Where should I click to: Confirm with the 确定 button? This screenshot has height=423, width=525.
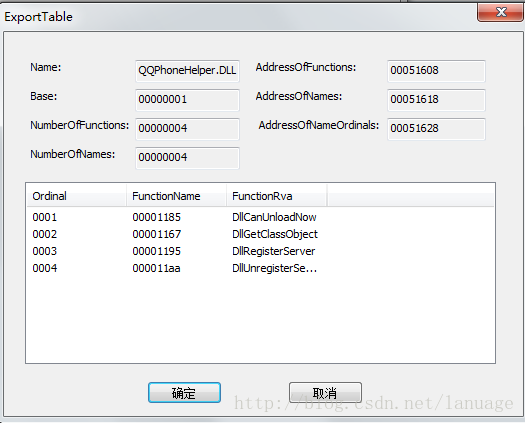(x=184, y=393)
